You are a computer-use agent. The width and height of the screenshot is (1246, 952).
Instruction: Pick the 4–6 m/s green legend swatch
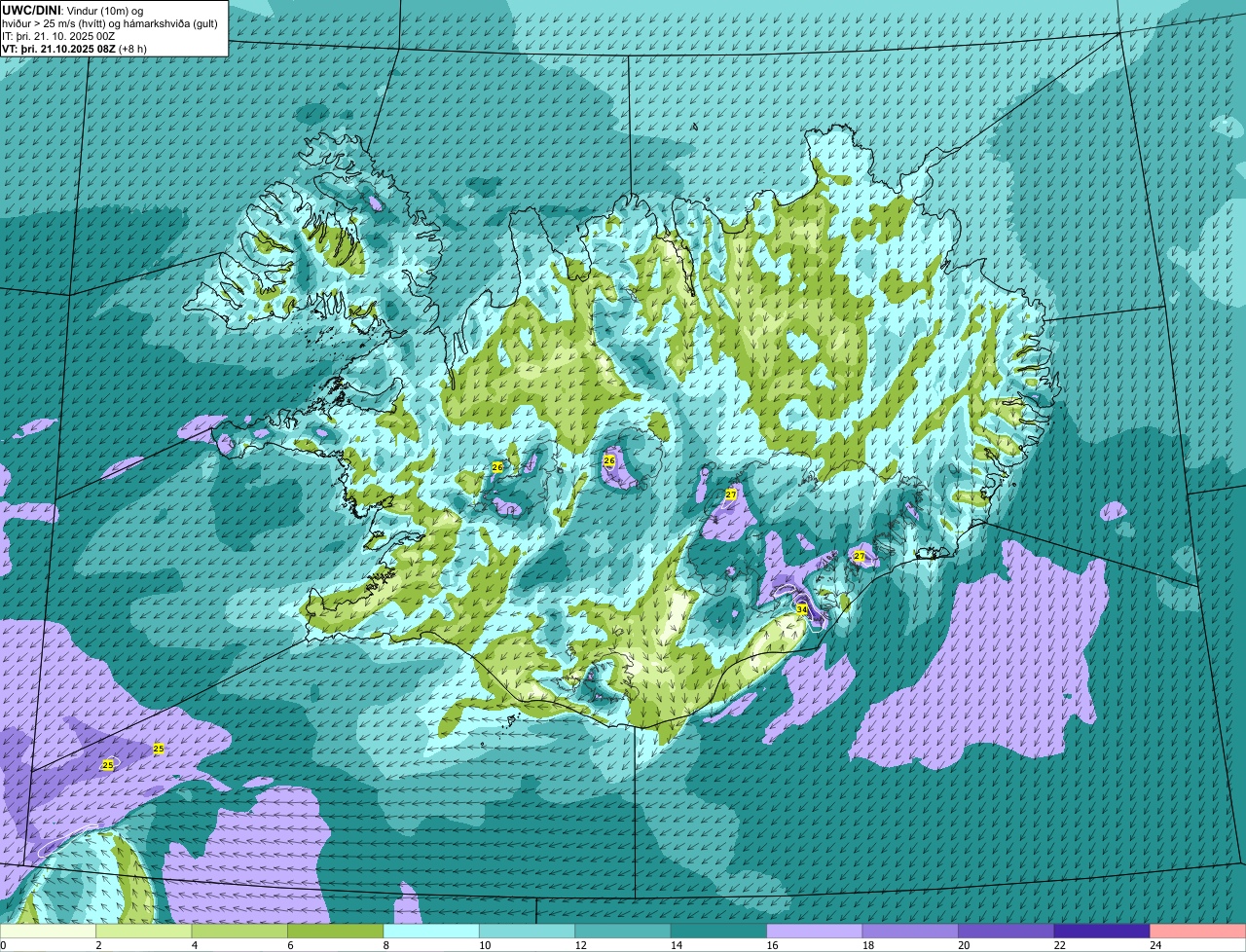(x=240, y=931)
